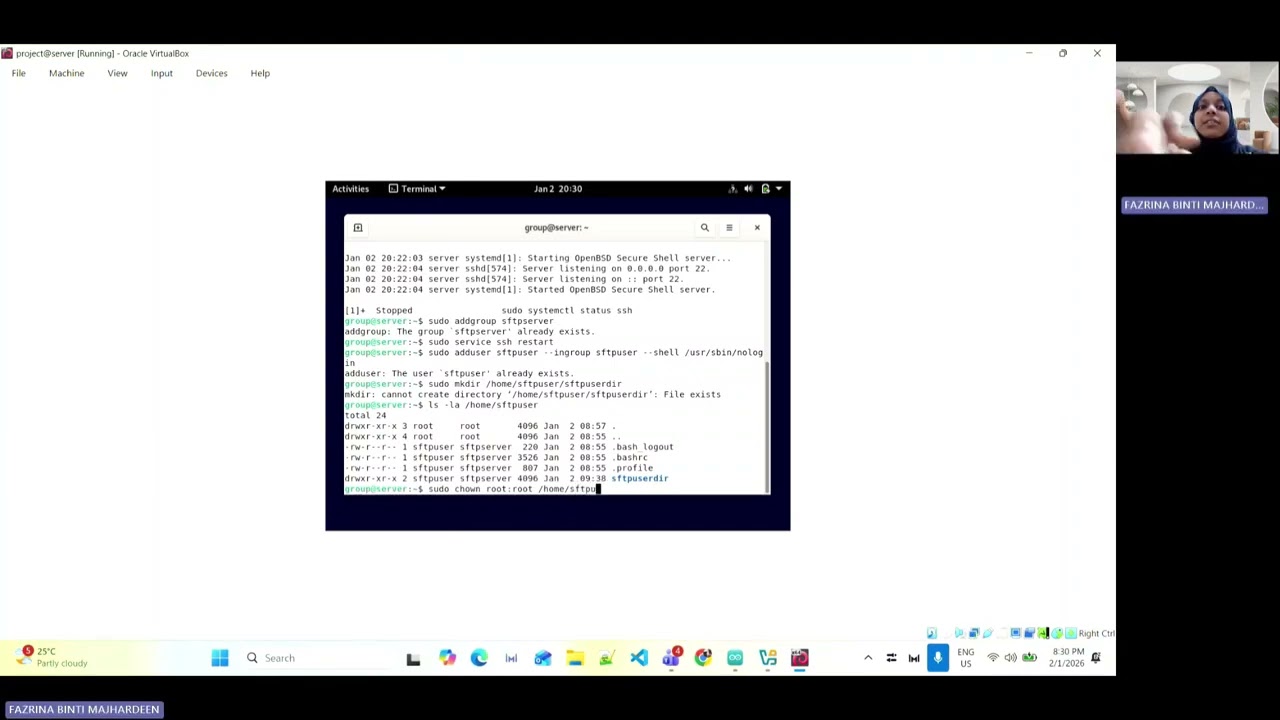
Task: Open the terminal hamburger menu
Action: 729,228
